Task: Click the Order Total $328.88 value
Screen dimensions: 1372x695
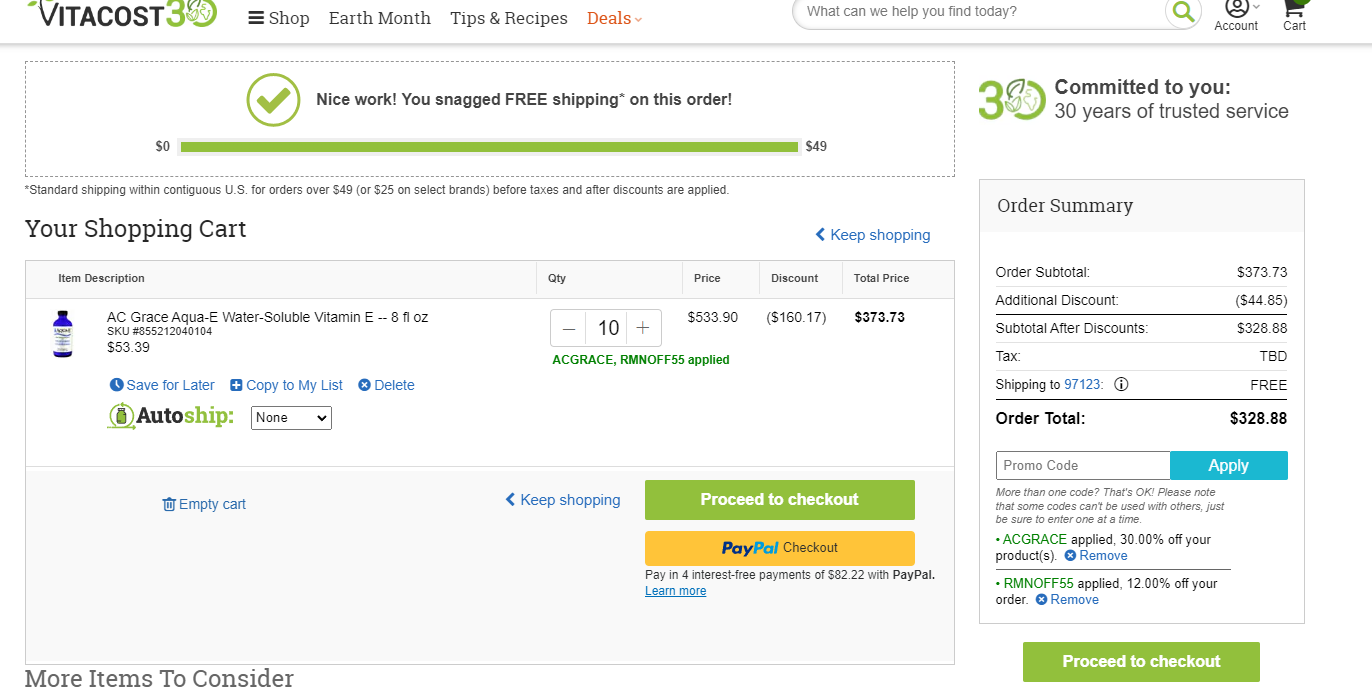Action: point(1258,419)
